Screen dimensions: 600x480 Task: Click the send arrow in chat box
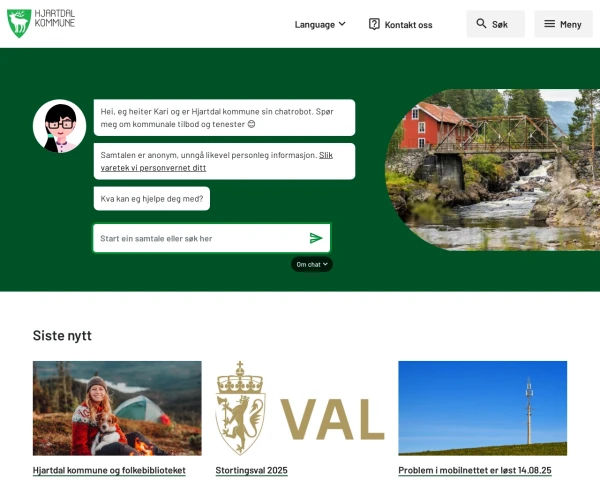316,238
